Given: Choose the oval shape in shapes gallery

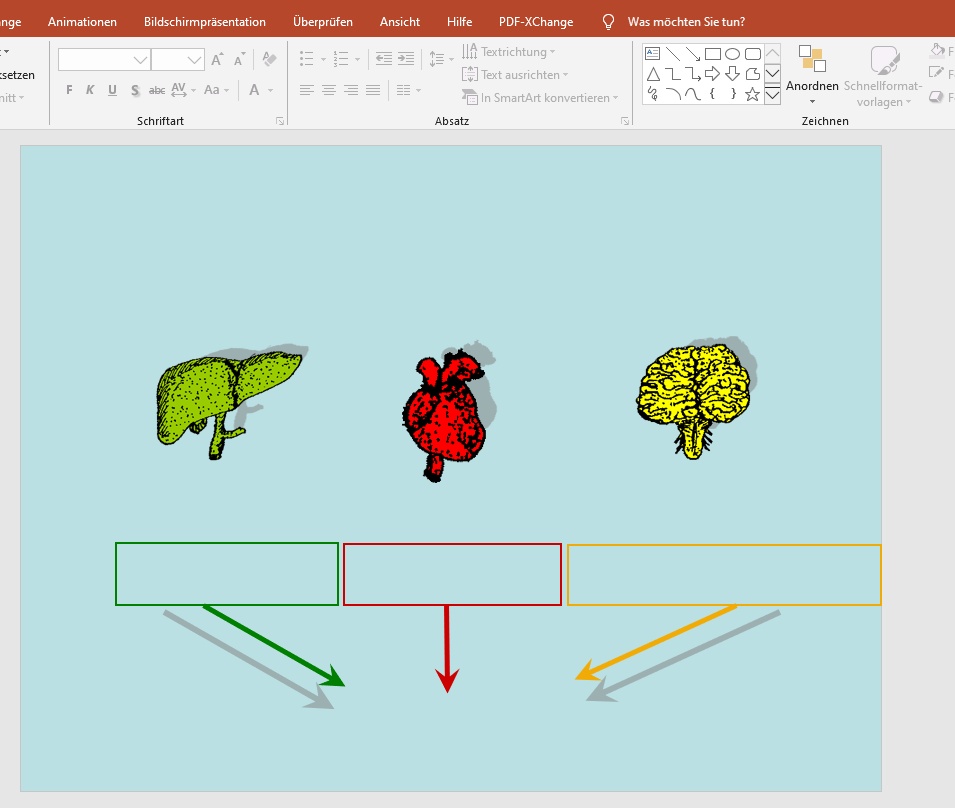Looking at the screenshot, I should coord(732,54).
